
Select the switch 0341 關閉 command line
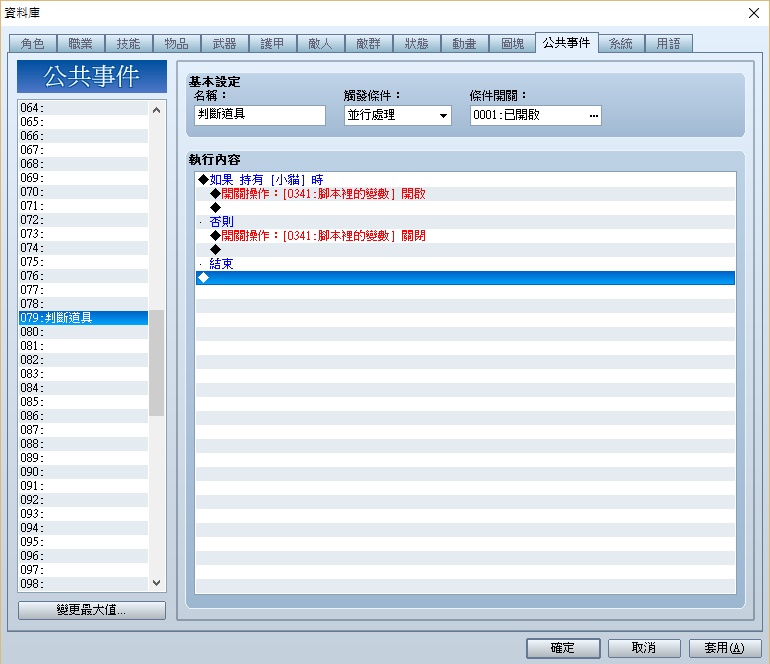(x=465, y=235)
